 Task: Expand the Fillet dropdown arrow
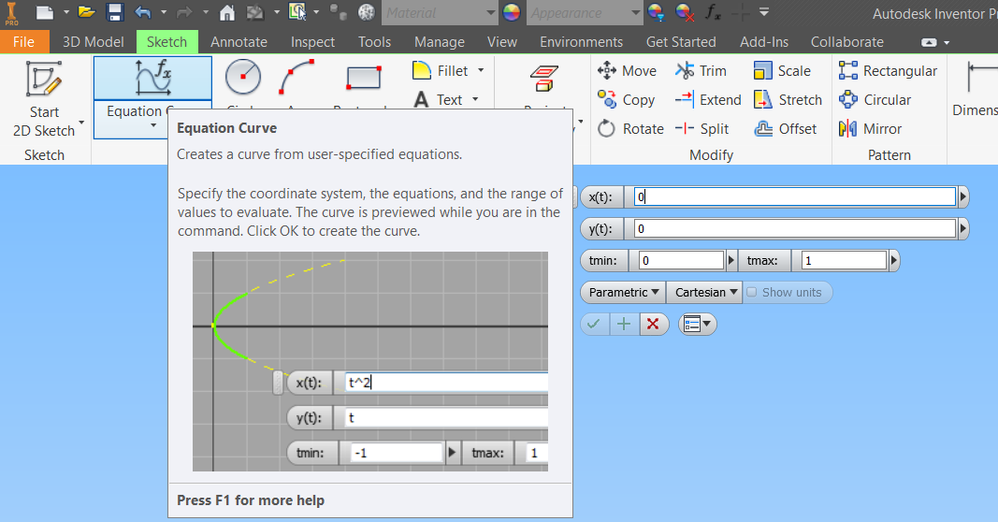(x=481, y=71)
